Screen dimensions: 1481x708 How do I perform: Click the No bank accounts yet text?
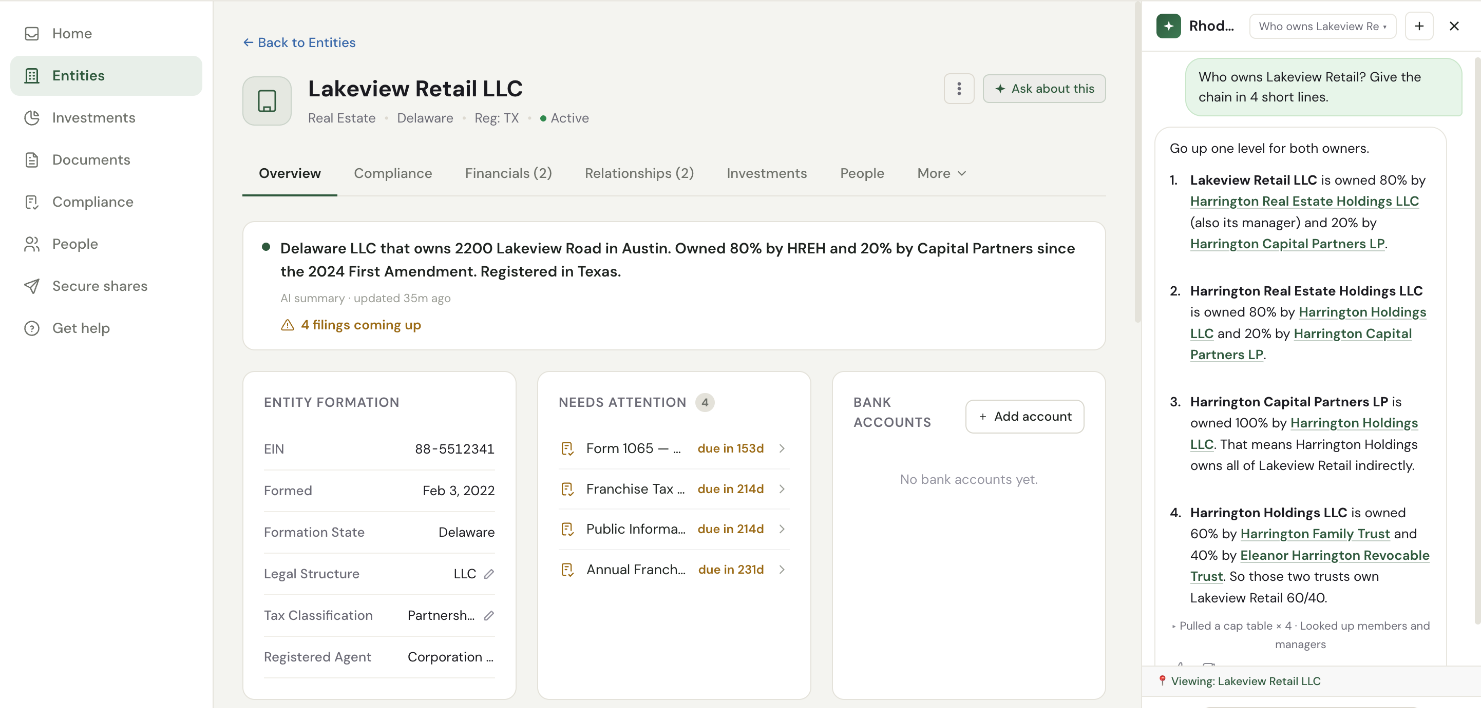click(x=969, y=479)
